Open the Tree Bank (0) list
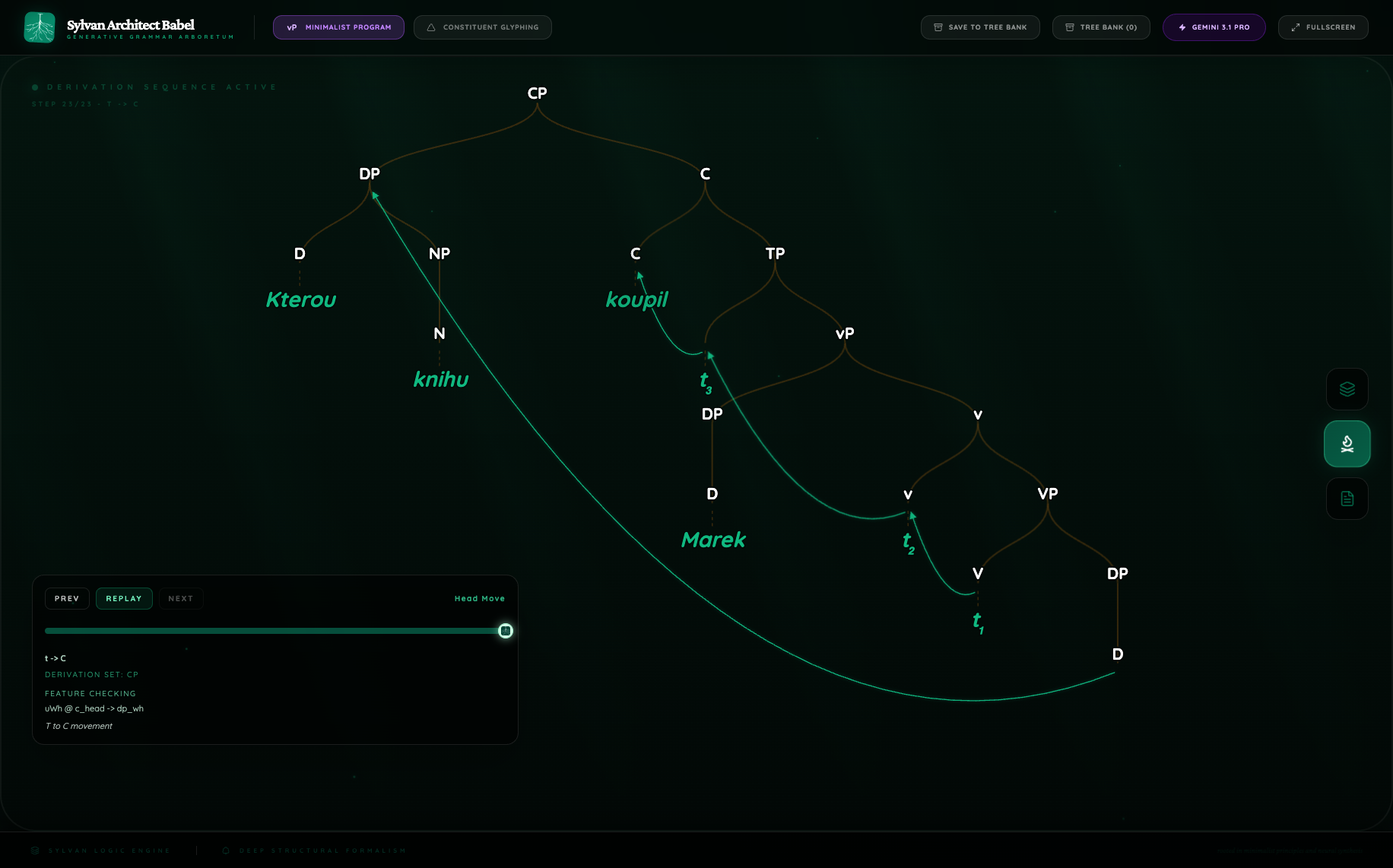Viewport: 1393px width, 868px height. pyautogui.click(x=1101, y=27)
